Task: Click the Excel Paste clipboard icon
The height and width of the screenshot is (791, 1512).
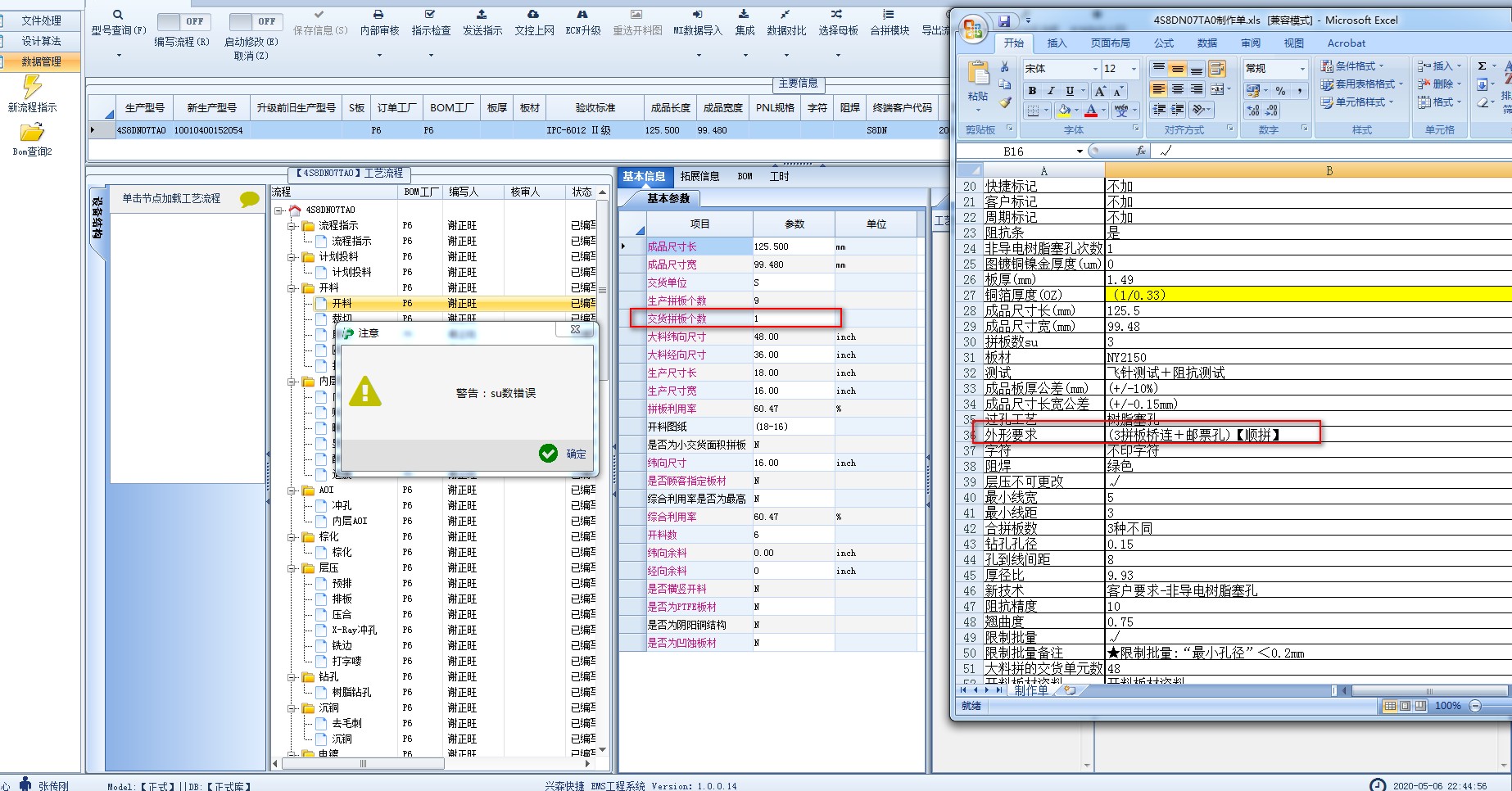Action: 978,74
